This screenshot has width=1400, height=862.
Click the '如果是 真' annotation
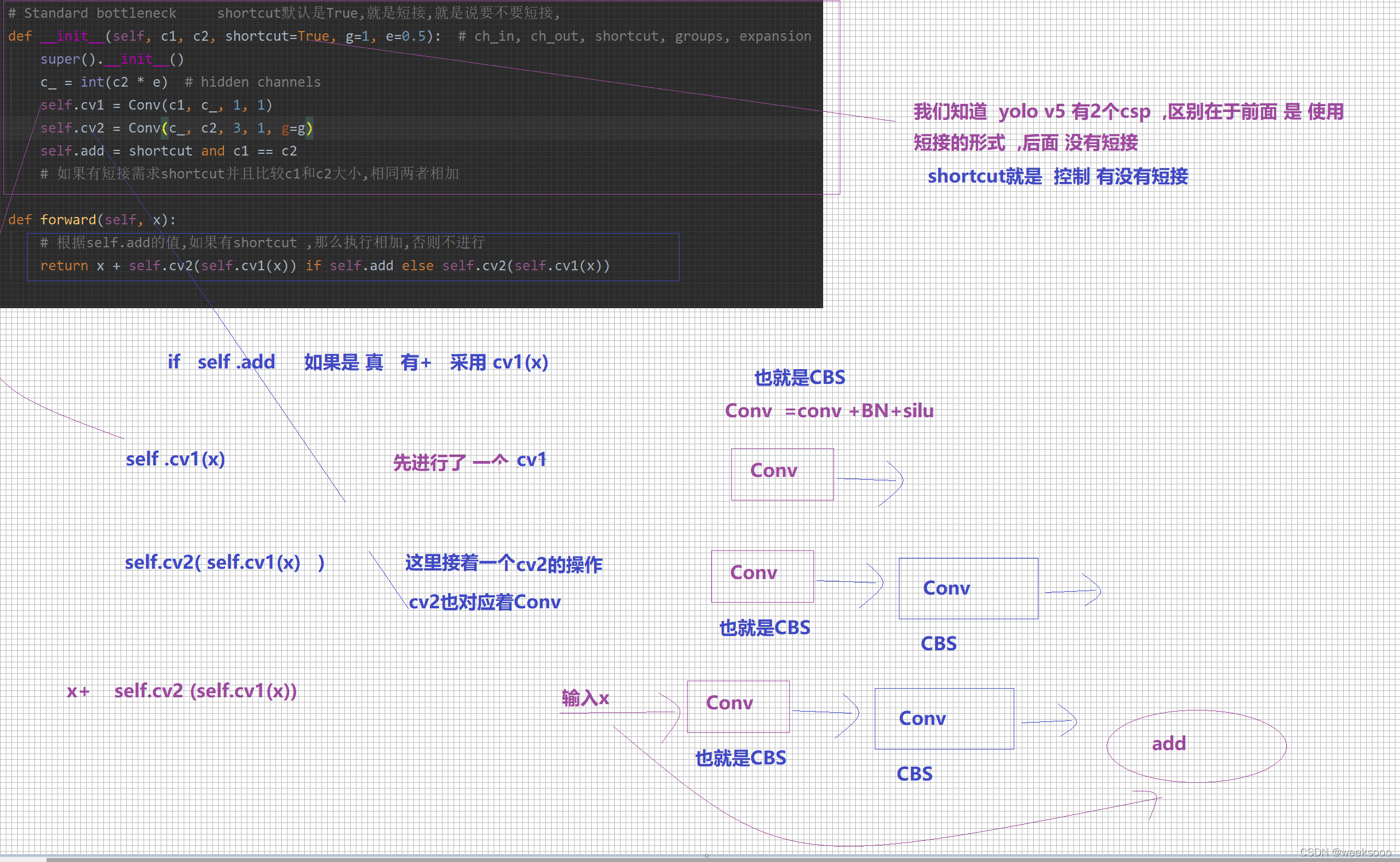click(x=343, y=362)
